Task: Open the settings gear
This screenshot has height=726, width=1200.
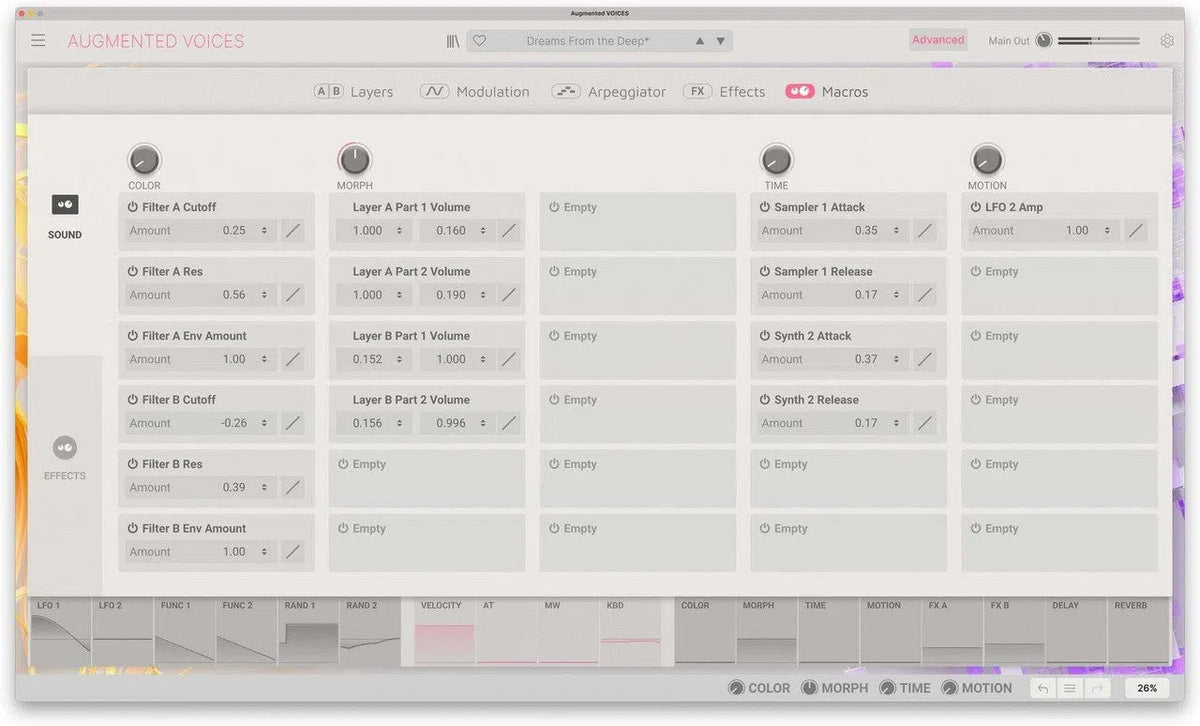Action: coord(1167,40)
